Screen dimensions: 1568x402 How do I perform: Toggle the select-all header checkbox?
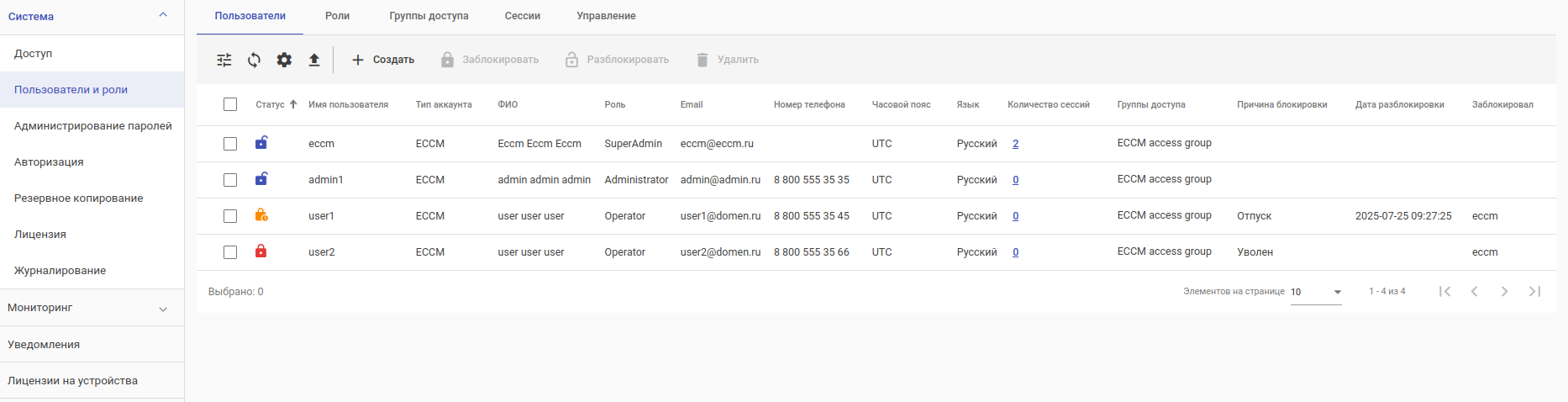tap(230, 104)
